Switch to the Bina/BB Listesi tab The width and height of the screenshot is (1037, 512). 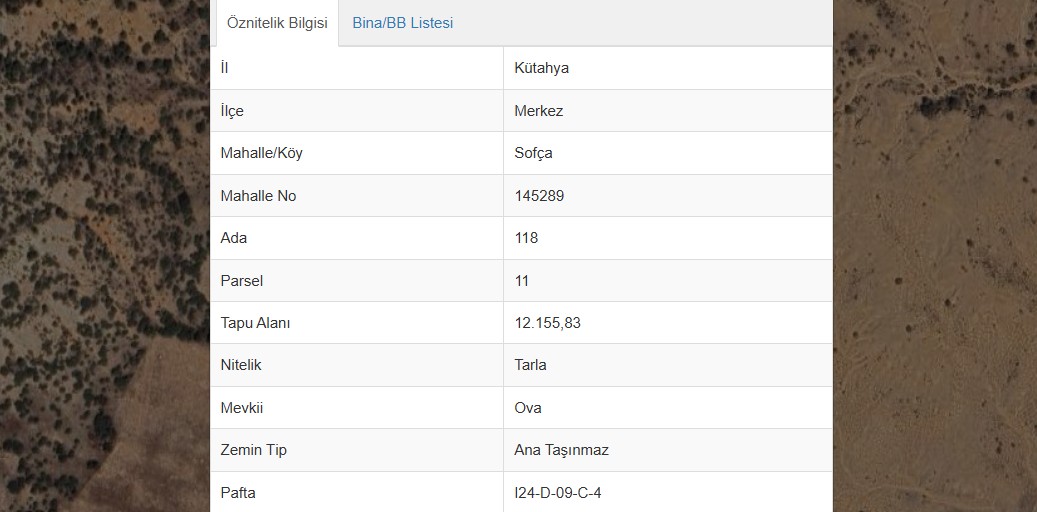click(402, 23)
